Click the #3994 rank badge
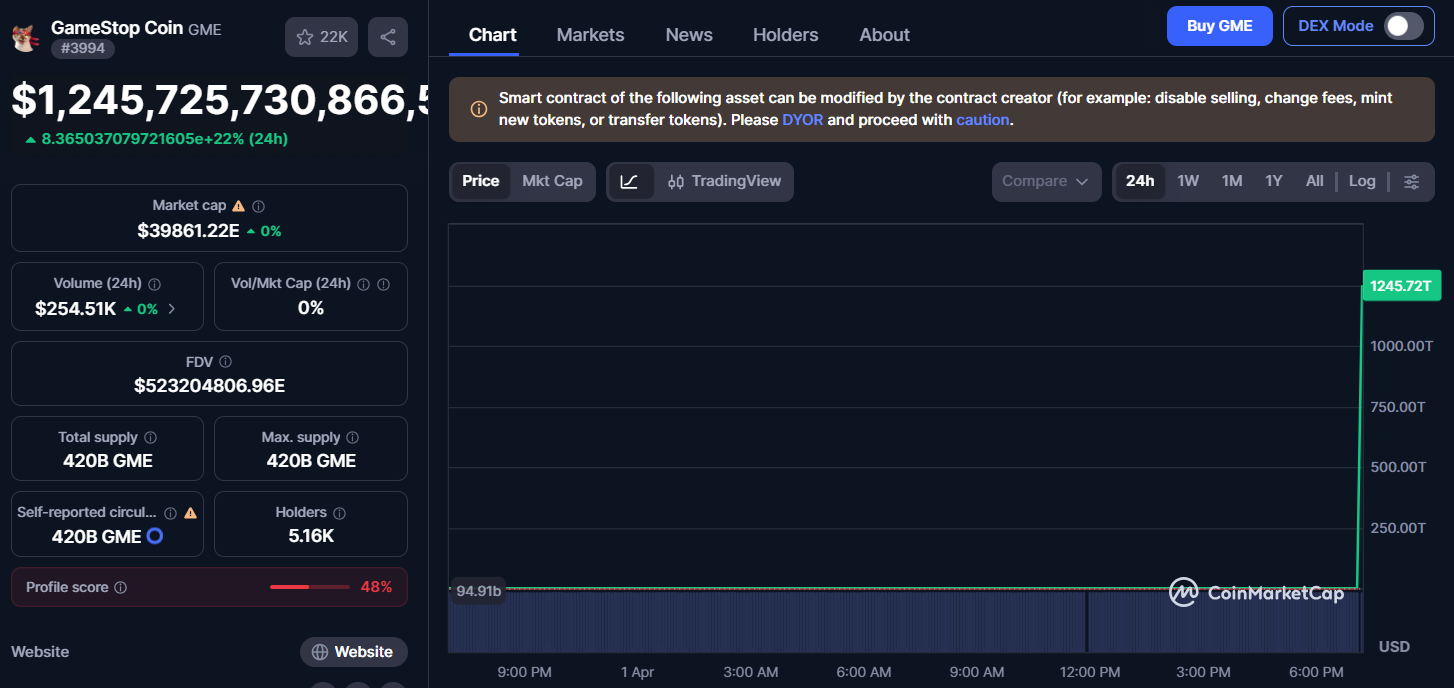 coord(83,48)
